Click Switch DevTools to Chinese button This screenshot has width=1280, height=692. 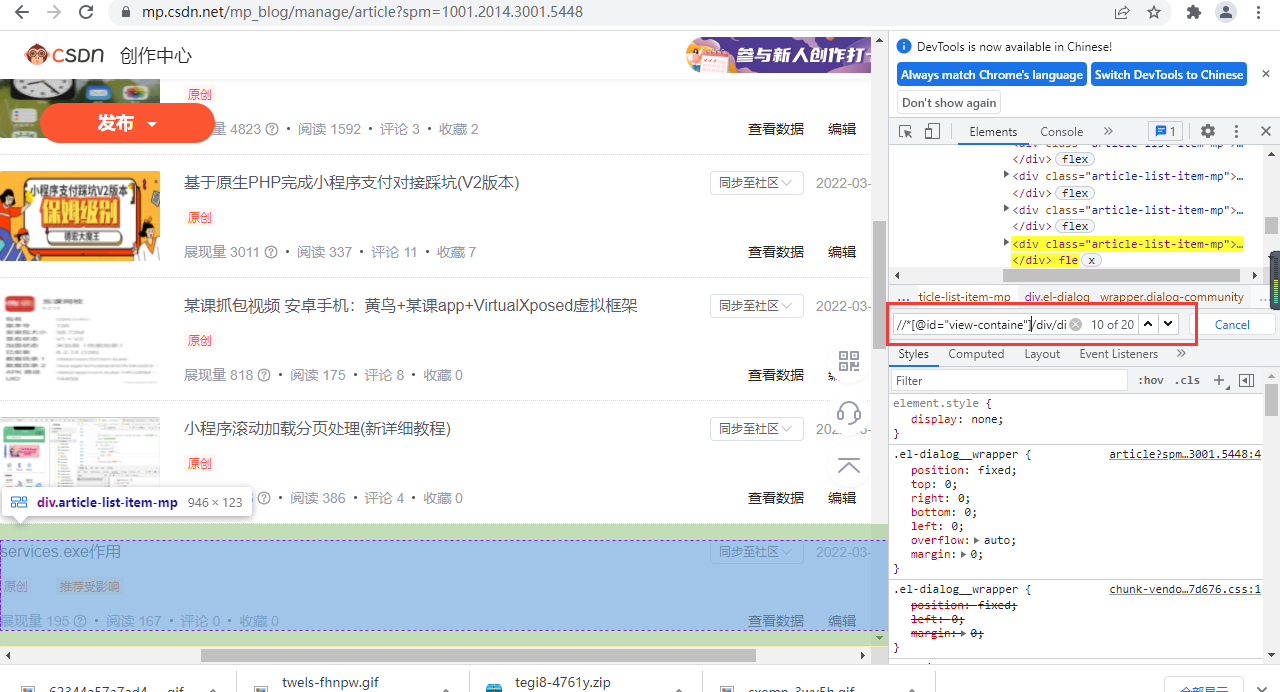click(x=1169, y=75)
